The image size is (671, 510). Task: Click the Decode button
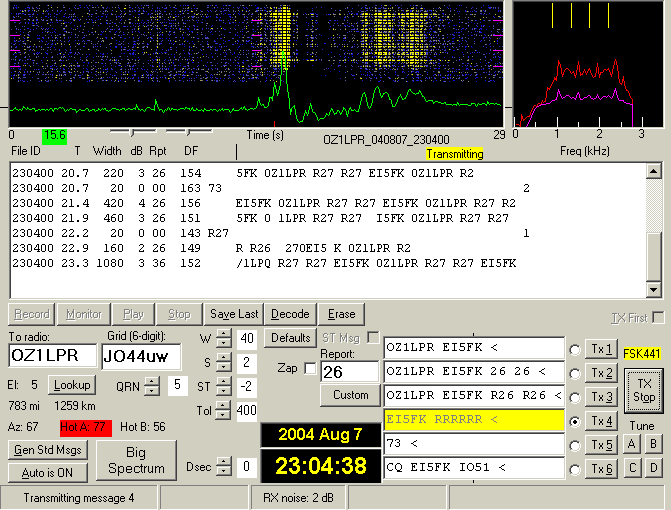point(290,314)
